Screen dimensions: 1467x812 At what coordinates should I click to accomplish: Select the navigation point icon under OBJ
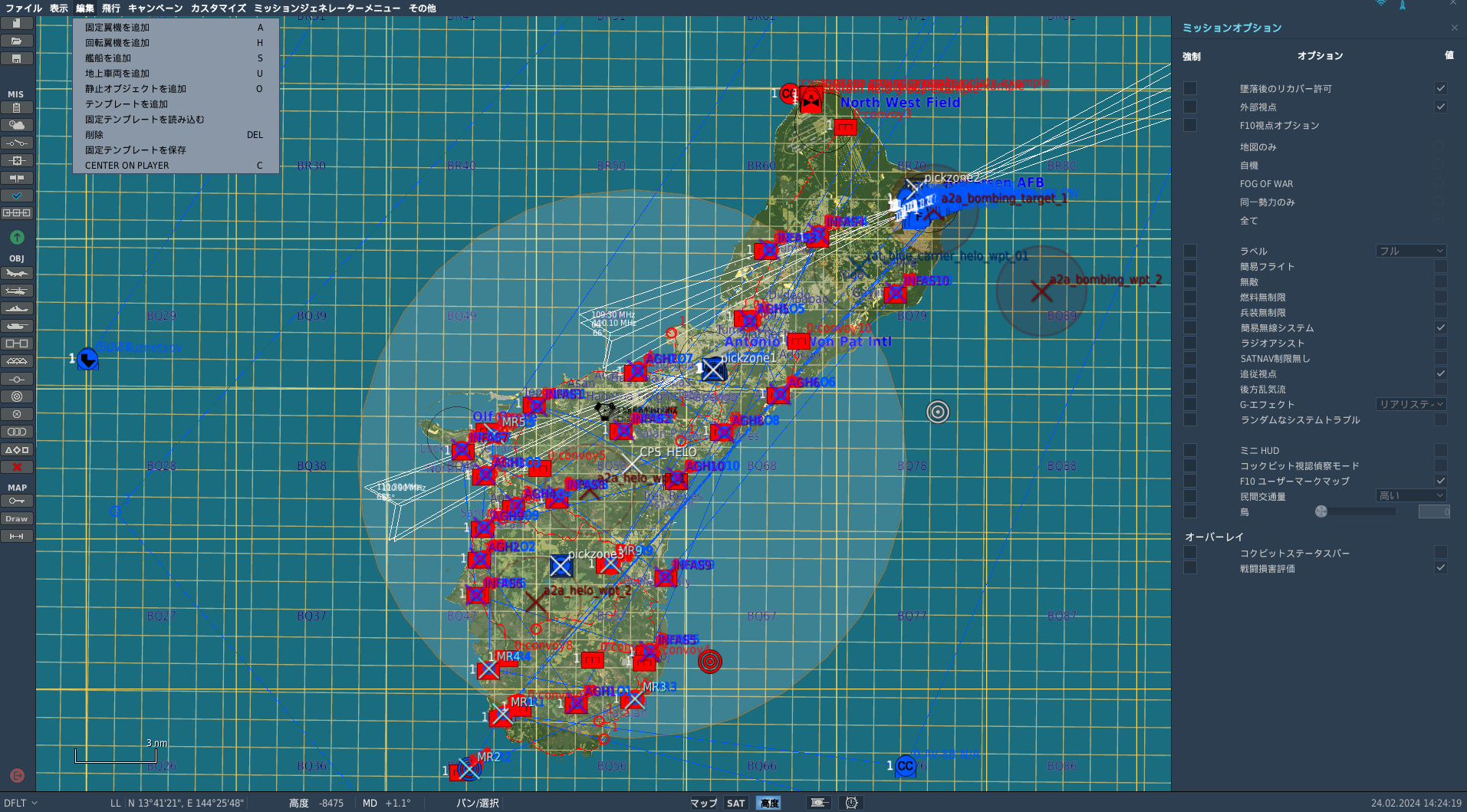(17, 379)
